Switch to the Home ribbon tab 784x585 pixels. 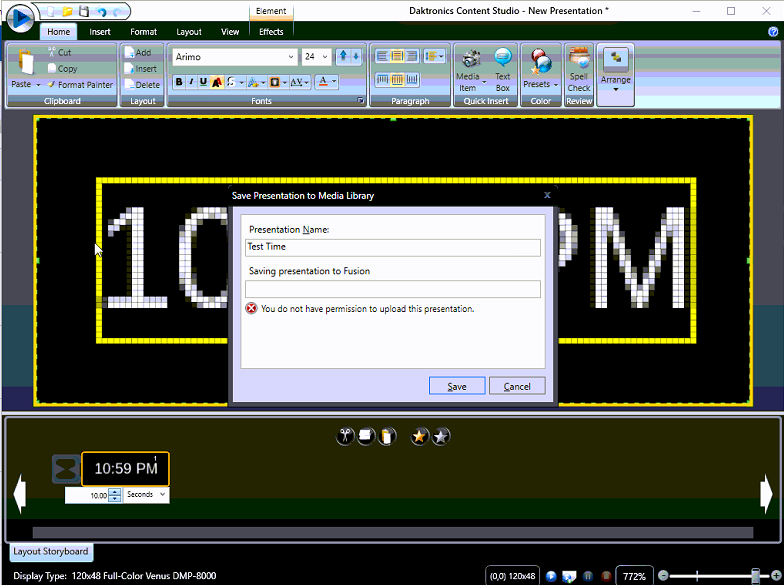58,32
